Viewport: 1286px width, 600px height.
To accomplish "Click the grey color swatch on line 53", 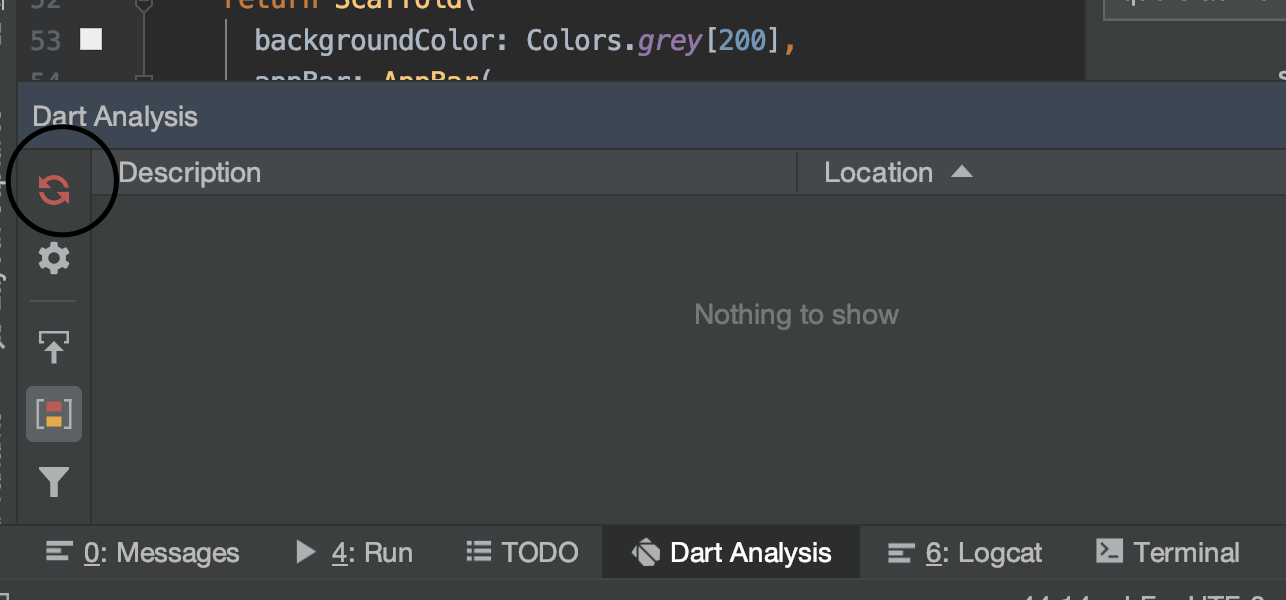I will [91, 40].
